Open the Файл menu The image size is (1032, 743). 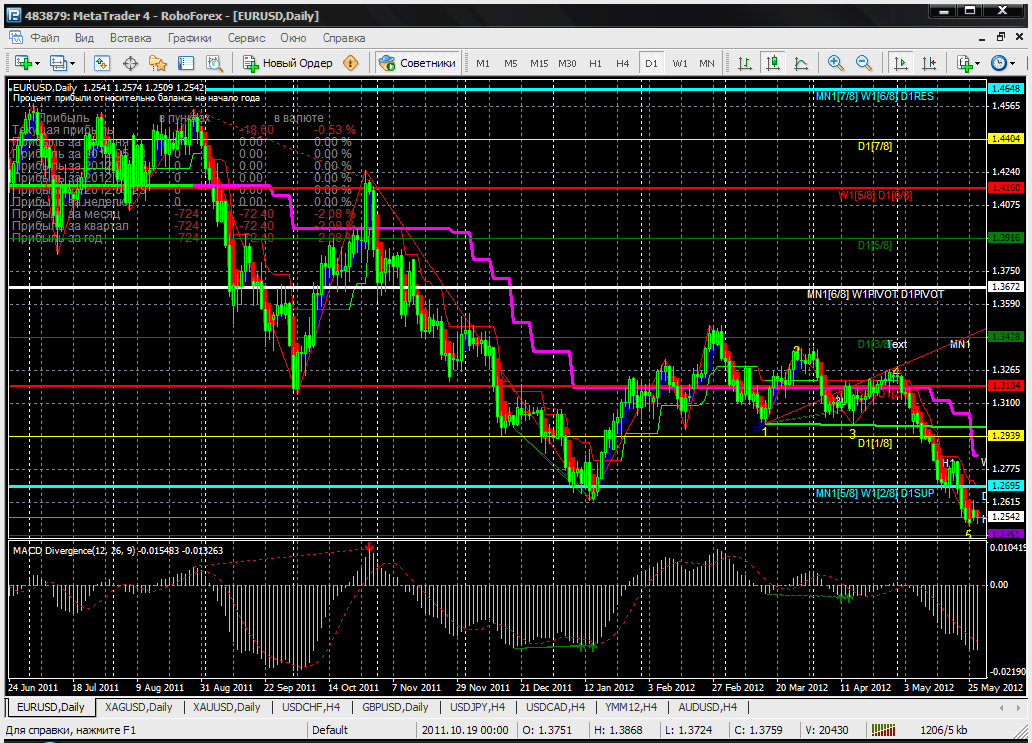(x=45, y=38)
